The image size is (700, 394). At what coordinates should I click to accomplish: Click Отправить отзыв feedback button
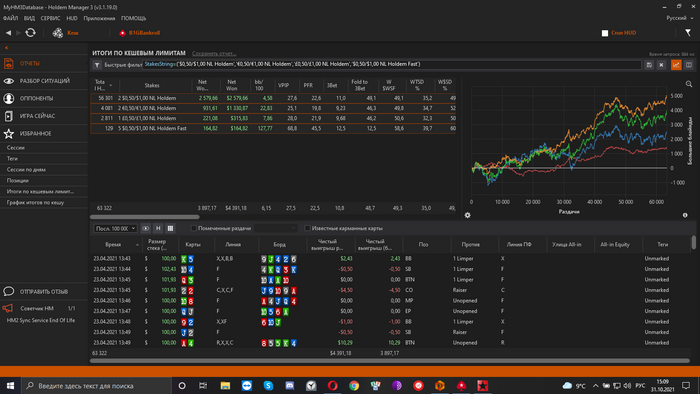click(x=44, y=291)
